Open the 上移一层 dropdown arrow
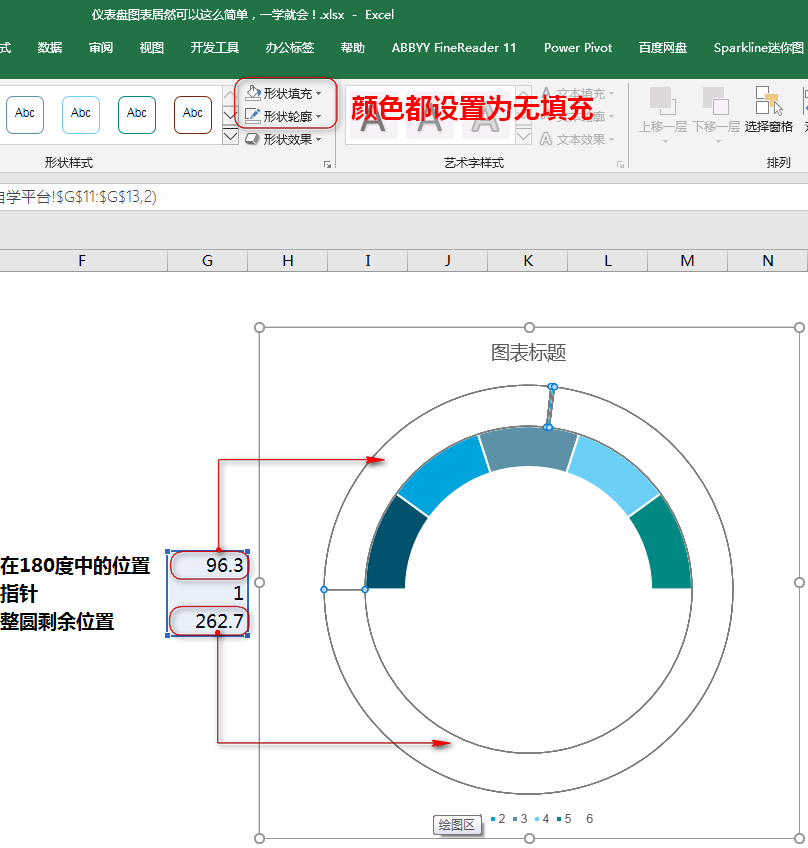Image resolution: width=808 pixels, height=848 pixels. tap(665, 142)
